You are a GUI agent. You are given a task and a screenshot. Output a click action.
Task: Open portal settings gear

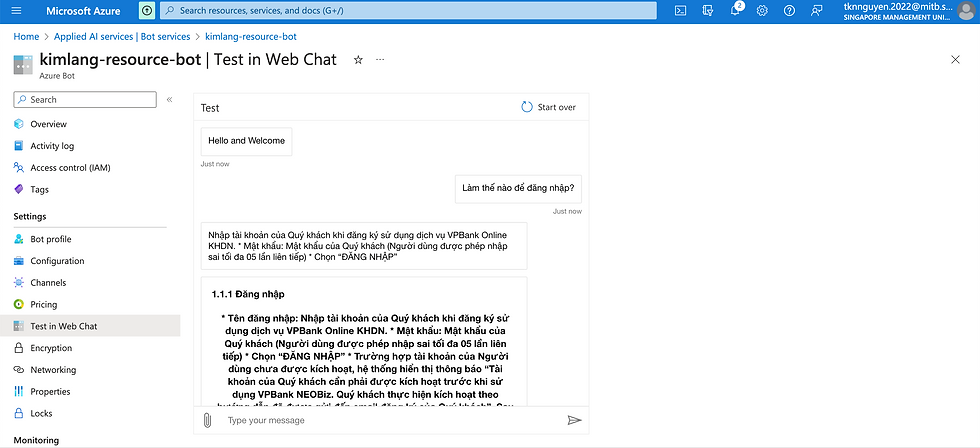point(762,11)
